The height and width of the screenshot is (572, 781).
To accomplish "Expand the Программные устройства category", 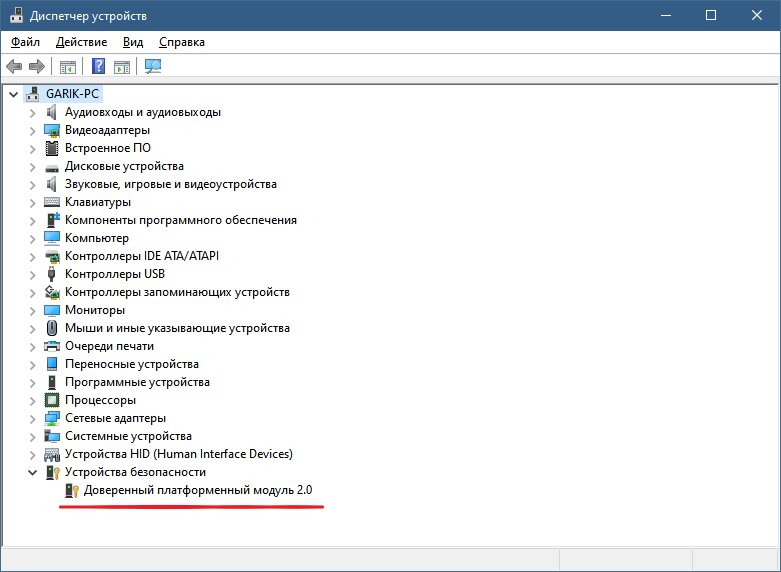I will click(32, 382).
